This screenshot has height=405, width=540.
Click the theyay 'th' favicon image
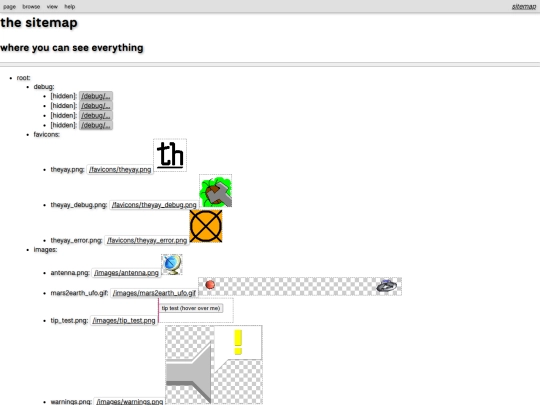click(x=170, y=155)
